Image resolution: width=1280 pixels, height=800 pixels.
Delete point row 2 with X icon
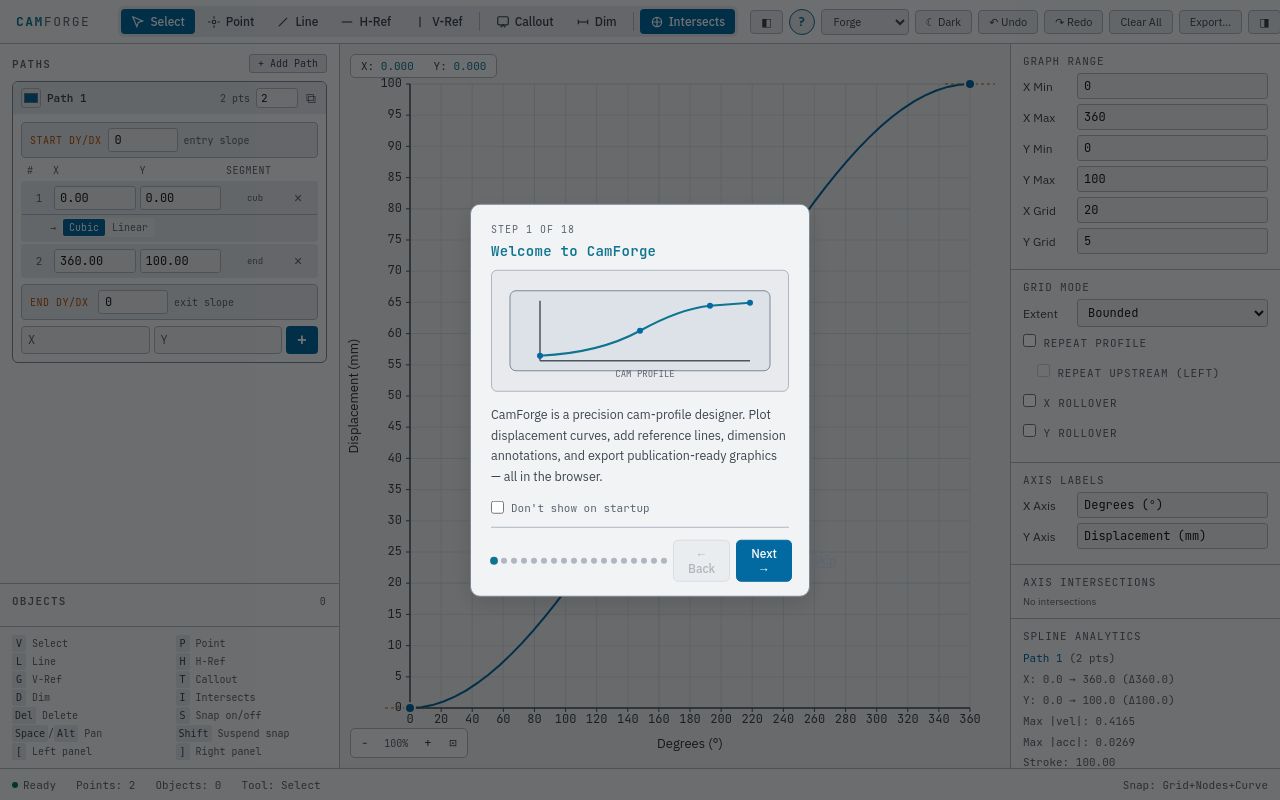click(x=298, y=261)
